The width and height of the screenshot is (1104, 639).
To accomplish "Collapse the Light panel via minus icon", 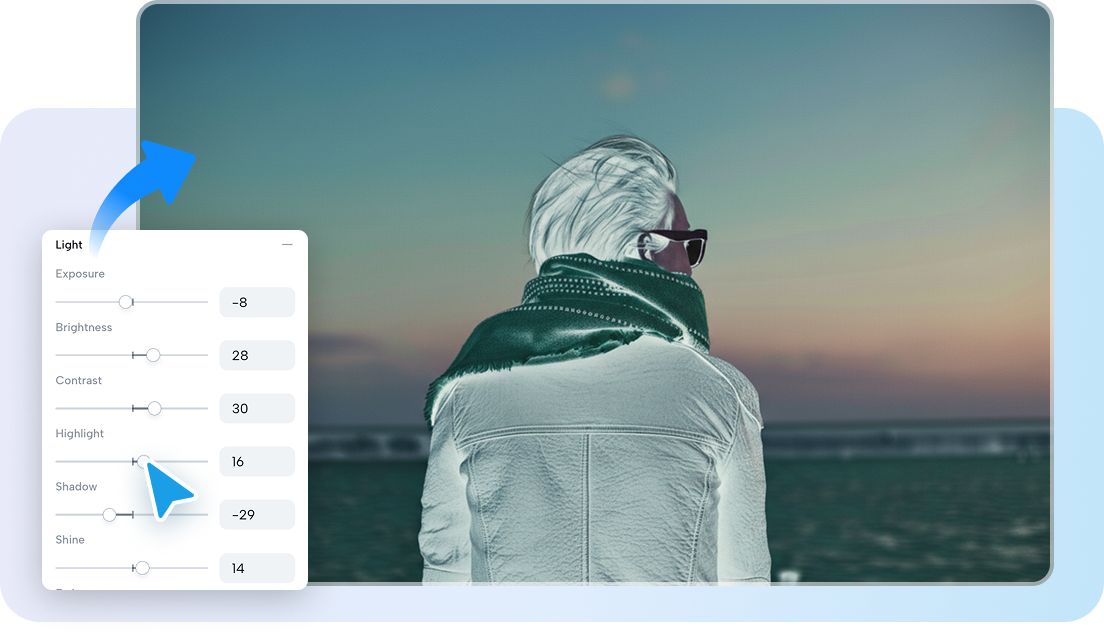I will click(x=287, y=242).
